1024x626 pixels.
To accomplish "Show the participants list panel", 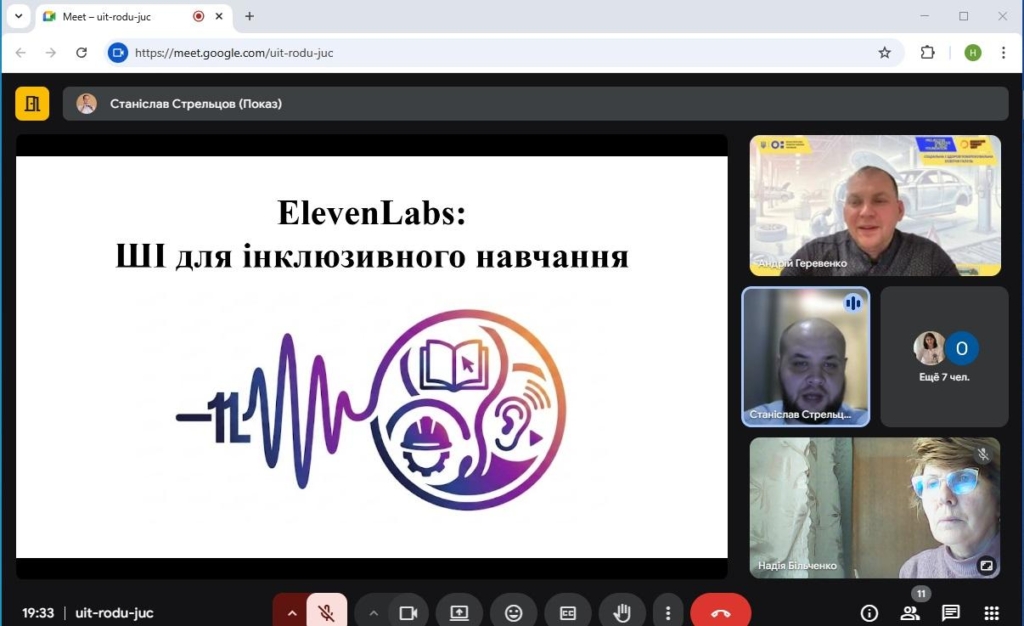I will (910, 612).
